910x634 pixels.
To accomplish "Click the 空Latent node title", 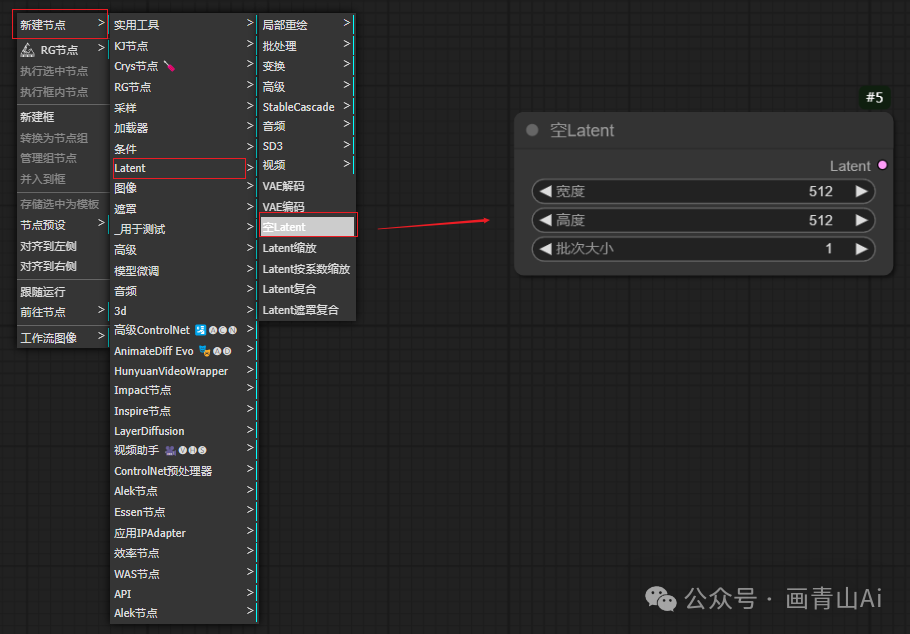I will coord(582,130).
